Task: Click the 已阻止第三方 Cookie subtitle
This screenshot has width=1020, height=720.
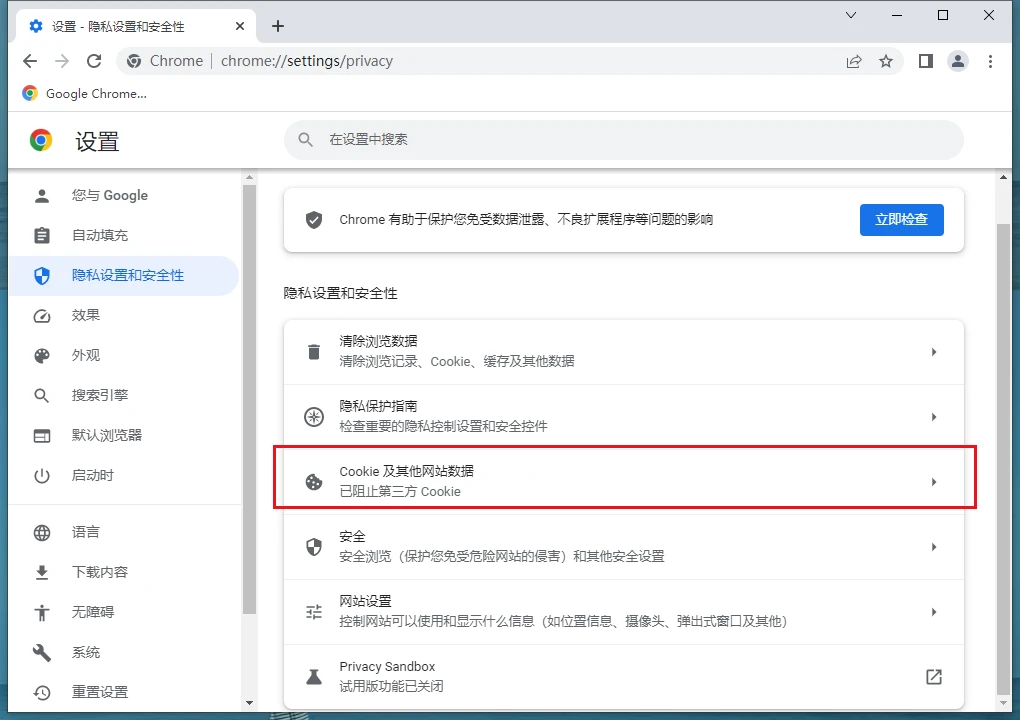Action: pyautogui.click(x=399, y=492)
